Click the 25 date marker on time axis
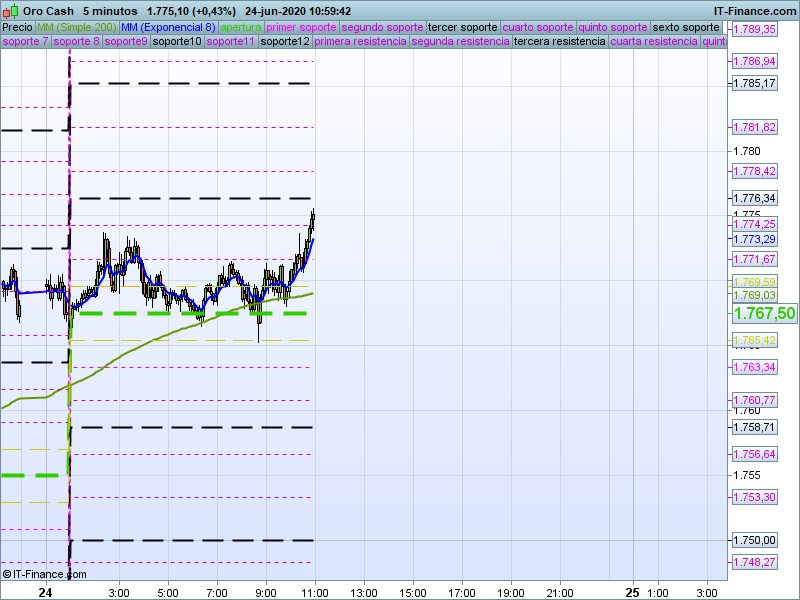The height and width of the screenshot is (600, 800). (631, 592)
